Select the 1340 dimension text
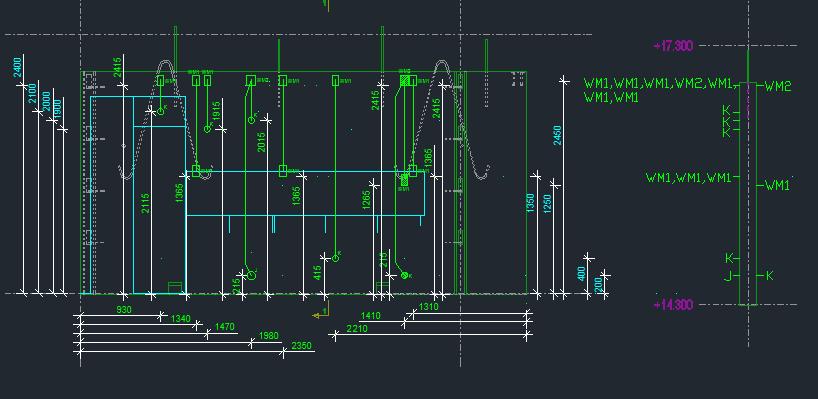Viewport: 818px width, 399px height. pyautogui.click(x=181, y=318)
